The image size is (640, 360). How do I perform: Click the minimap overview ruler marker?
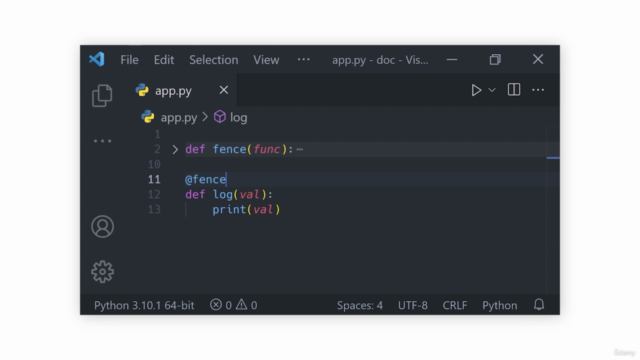tap(553, 158)
